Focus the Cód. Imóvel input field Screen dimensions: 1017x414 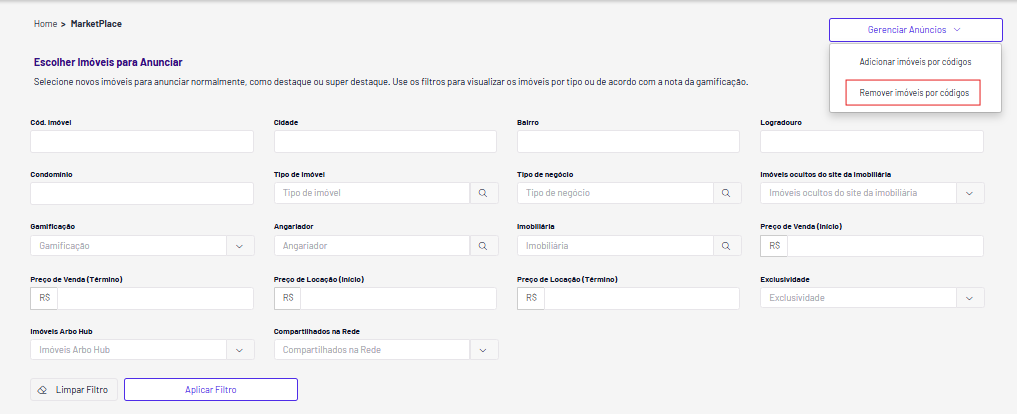click(142, 141)
